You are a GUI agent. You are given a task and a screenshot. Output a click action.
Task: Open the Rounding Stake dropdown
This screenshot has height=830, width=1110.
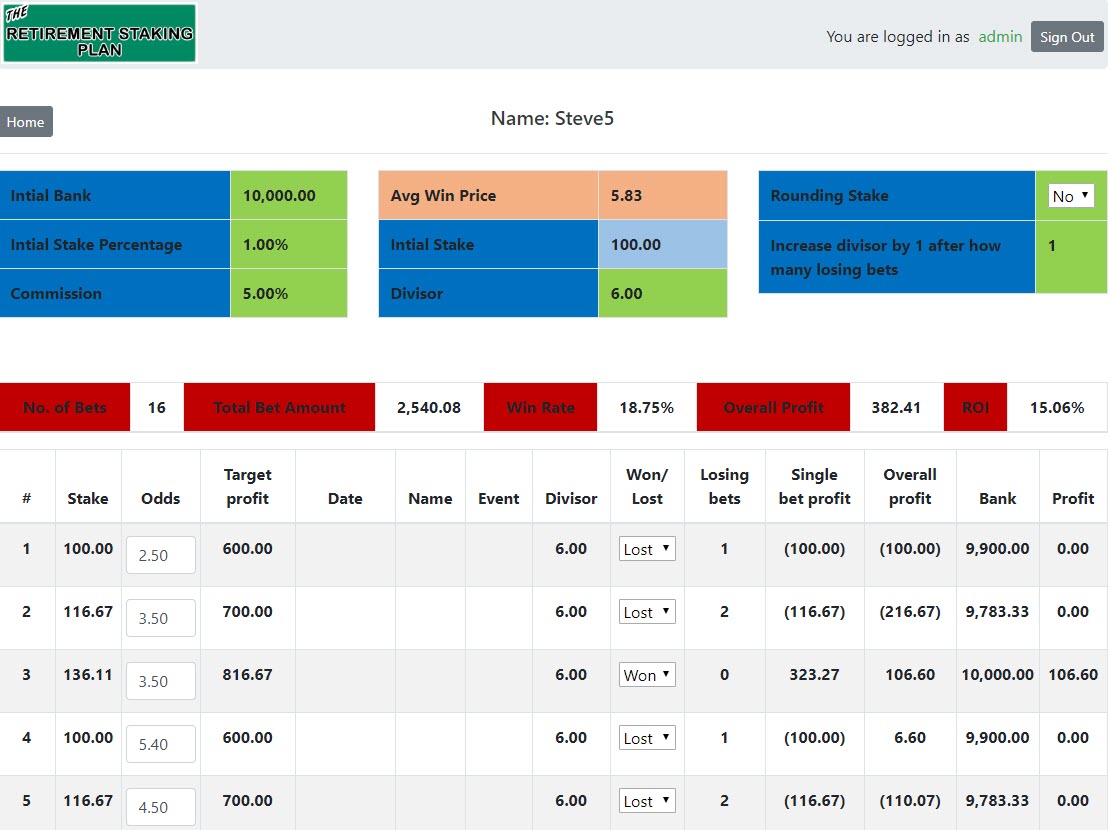pyautogui.click(x=1070, y=196)
